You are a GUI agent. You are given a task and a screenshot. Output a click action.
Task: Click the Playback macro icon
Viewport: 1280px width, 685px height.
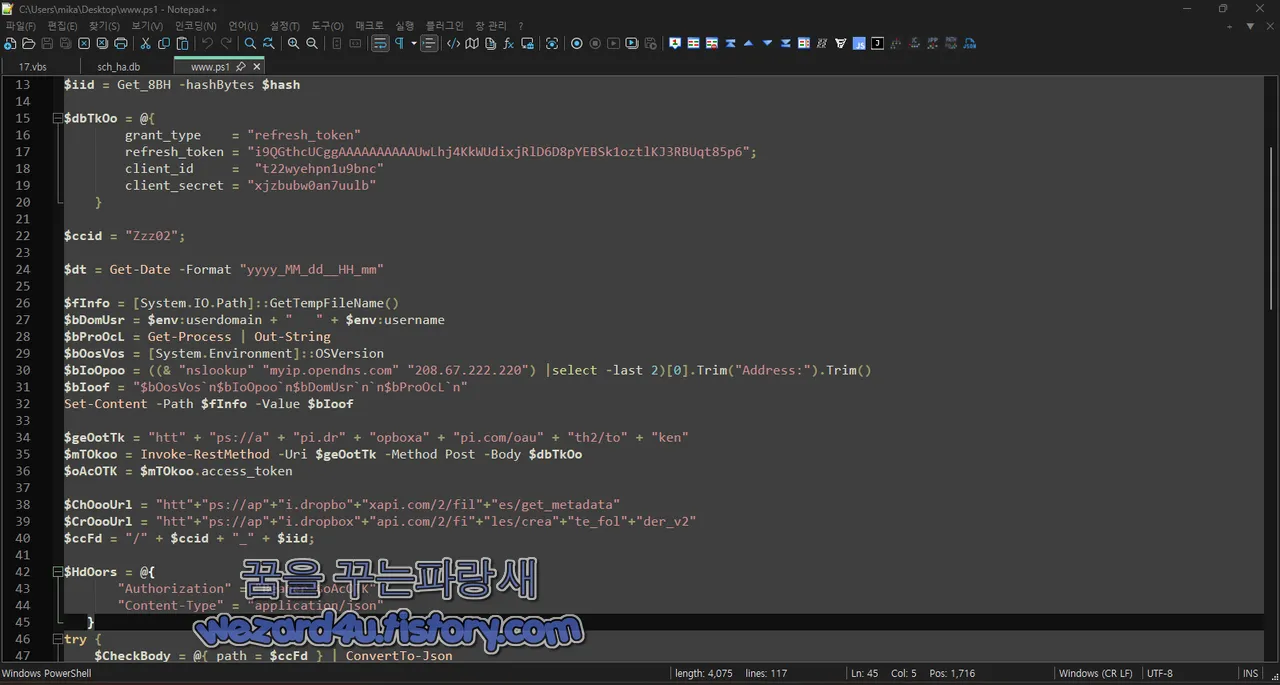point(613,44)
